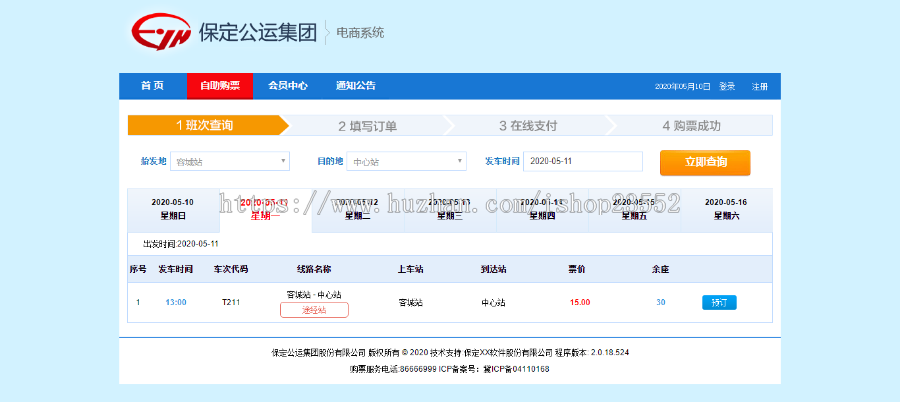This screenshot has width=900, height=402.
Task: Click the red 途经站 button for T211
Action: point(314,310)
